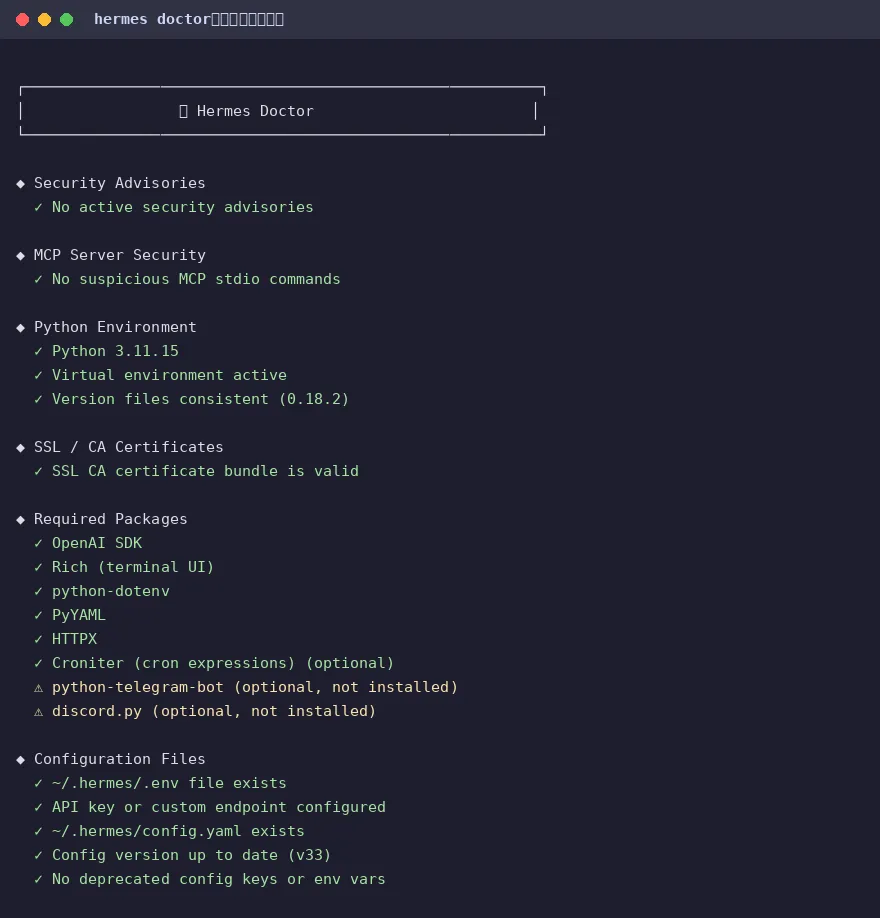Click checkmark before 'Rich (terminal UI)'
Image resolution: width=880 pixels, height=918 pixels.
click(38, 567)
